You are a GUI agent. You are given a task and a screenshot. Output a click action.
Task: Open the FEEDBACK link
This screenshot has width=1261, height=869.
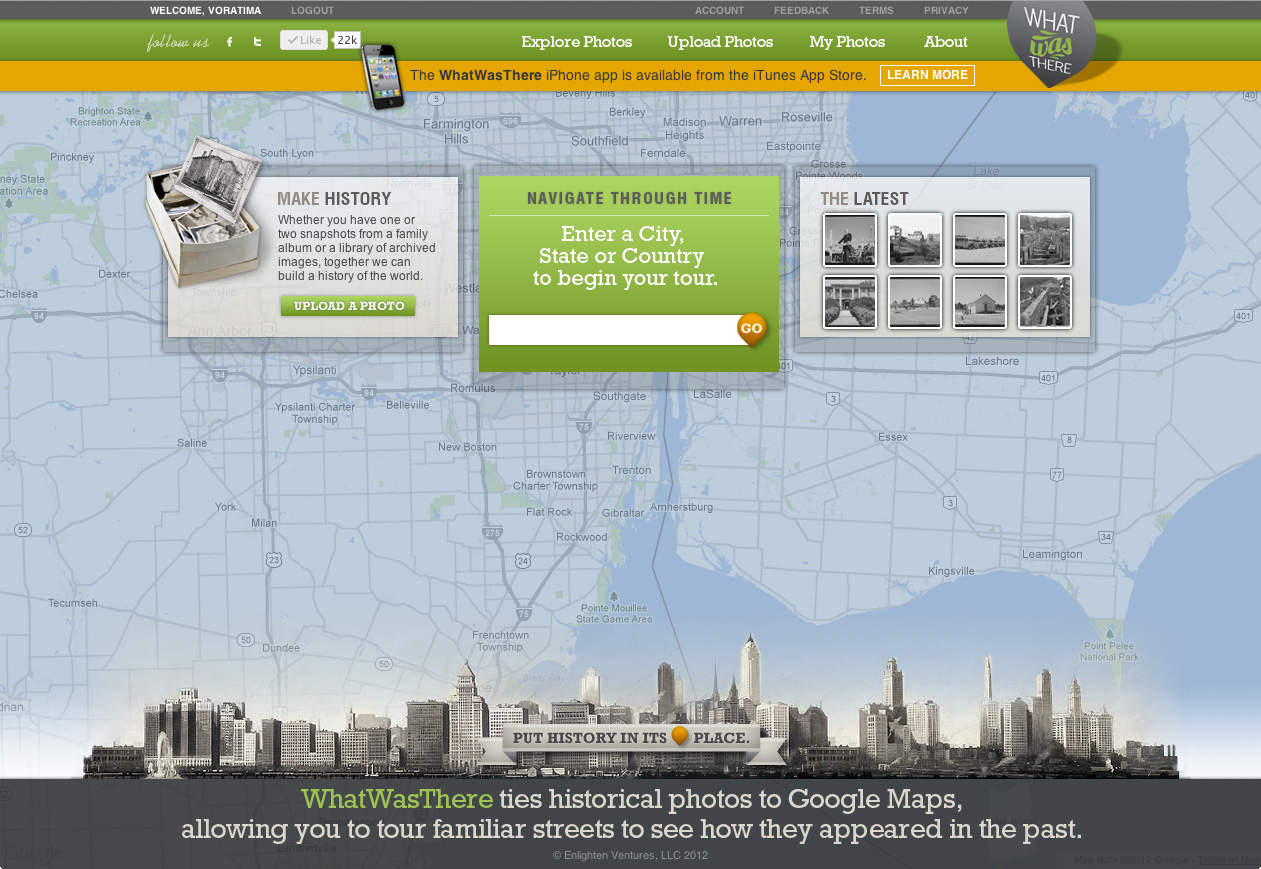tap(801, 10)
